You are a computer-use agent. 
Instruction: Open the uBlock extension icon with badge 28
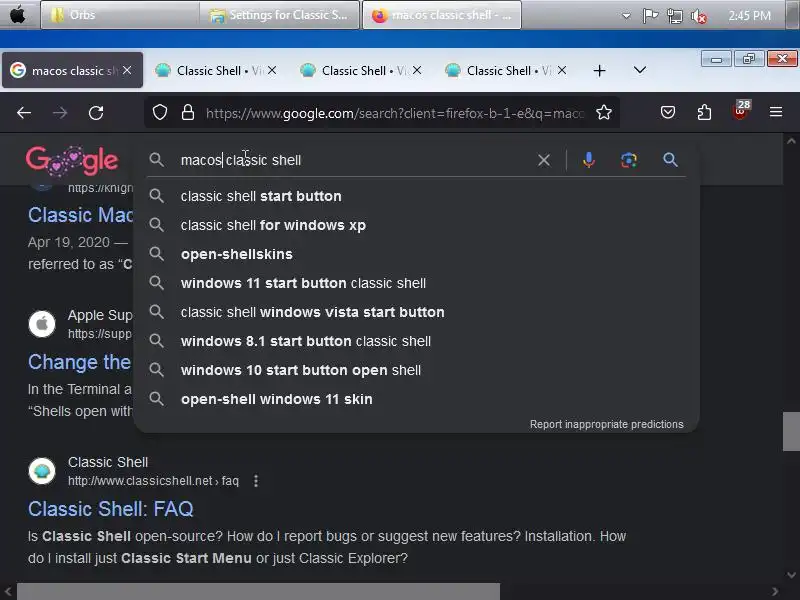(x=741, y=111)
